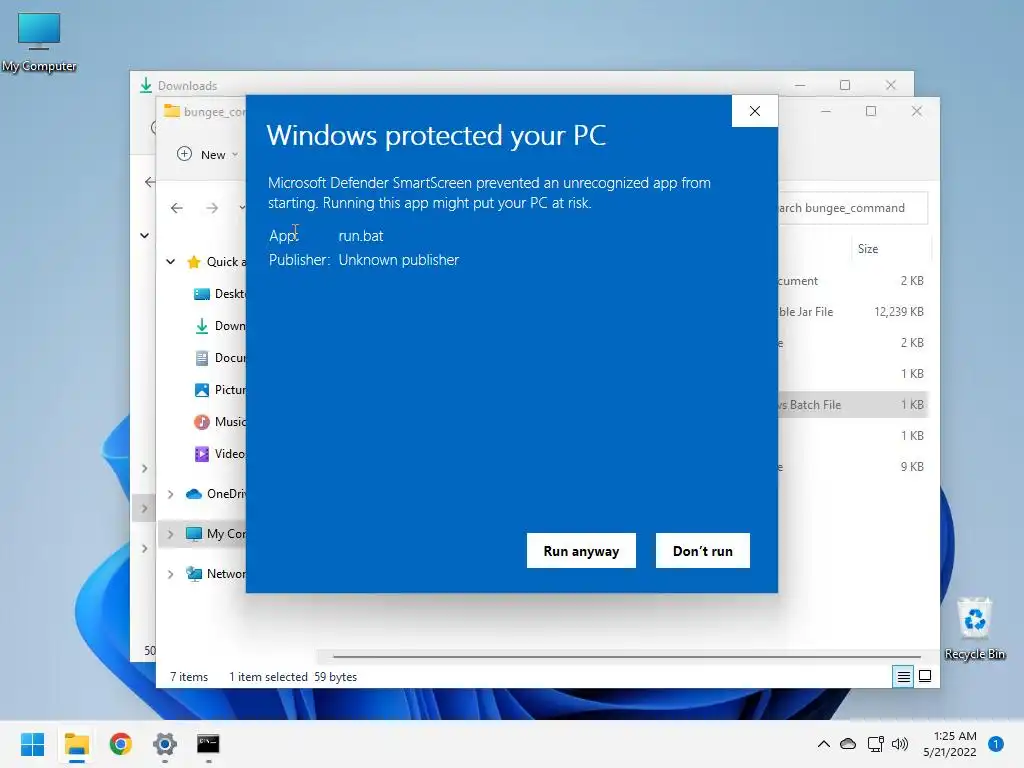Minimize the bungee_command window
The height and width of the screenshot is (768, 1024).
tap(825, 112)
